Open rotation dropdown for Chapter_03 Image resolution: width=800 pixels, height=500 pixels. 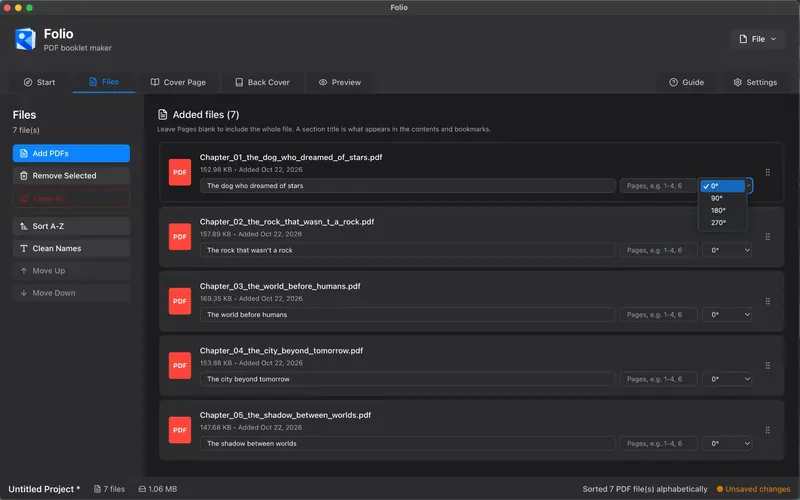tap(727, 315)
